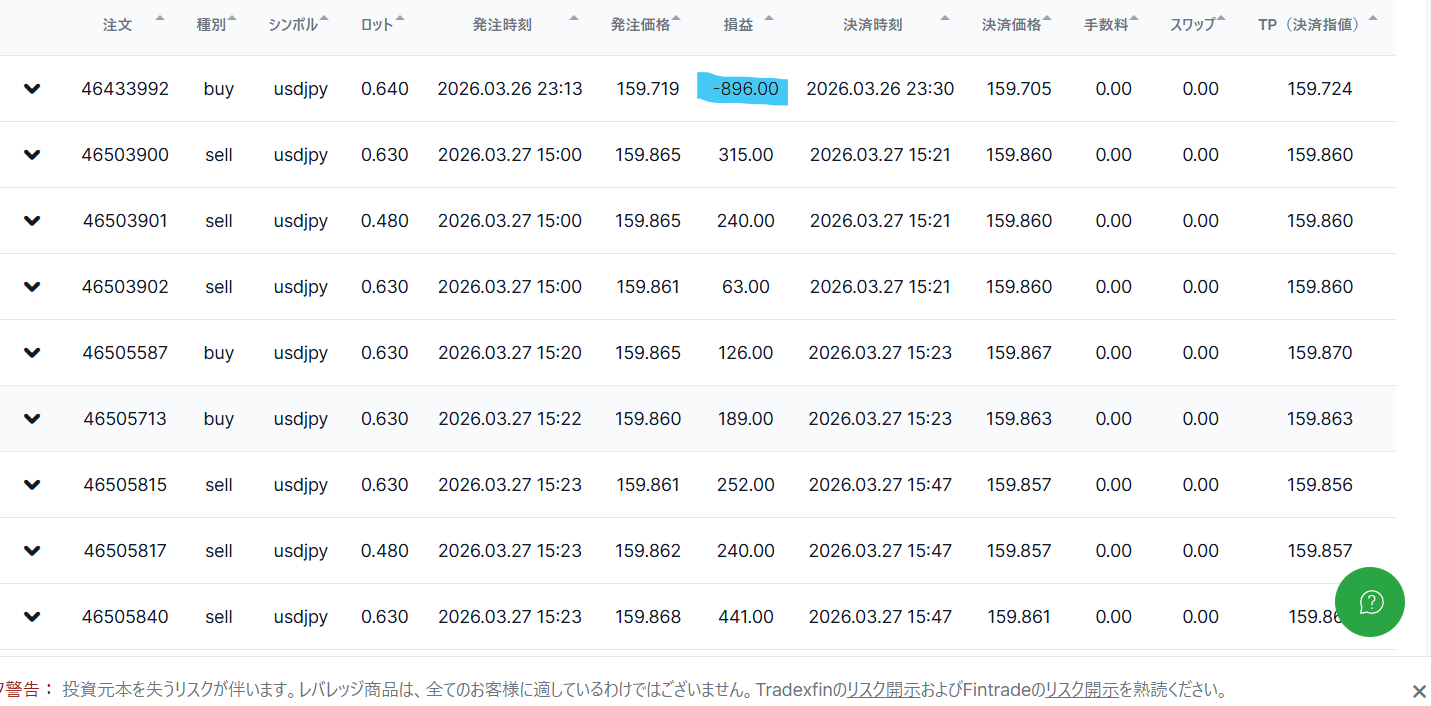Open the リスク開示 link after Tradexfinの

(883, 690)
